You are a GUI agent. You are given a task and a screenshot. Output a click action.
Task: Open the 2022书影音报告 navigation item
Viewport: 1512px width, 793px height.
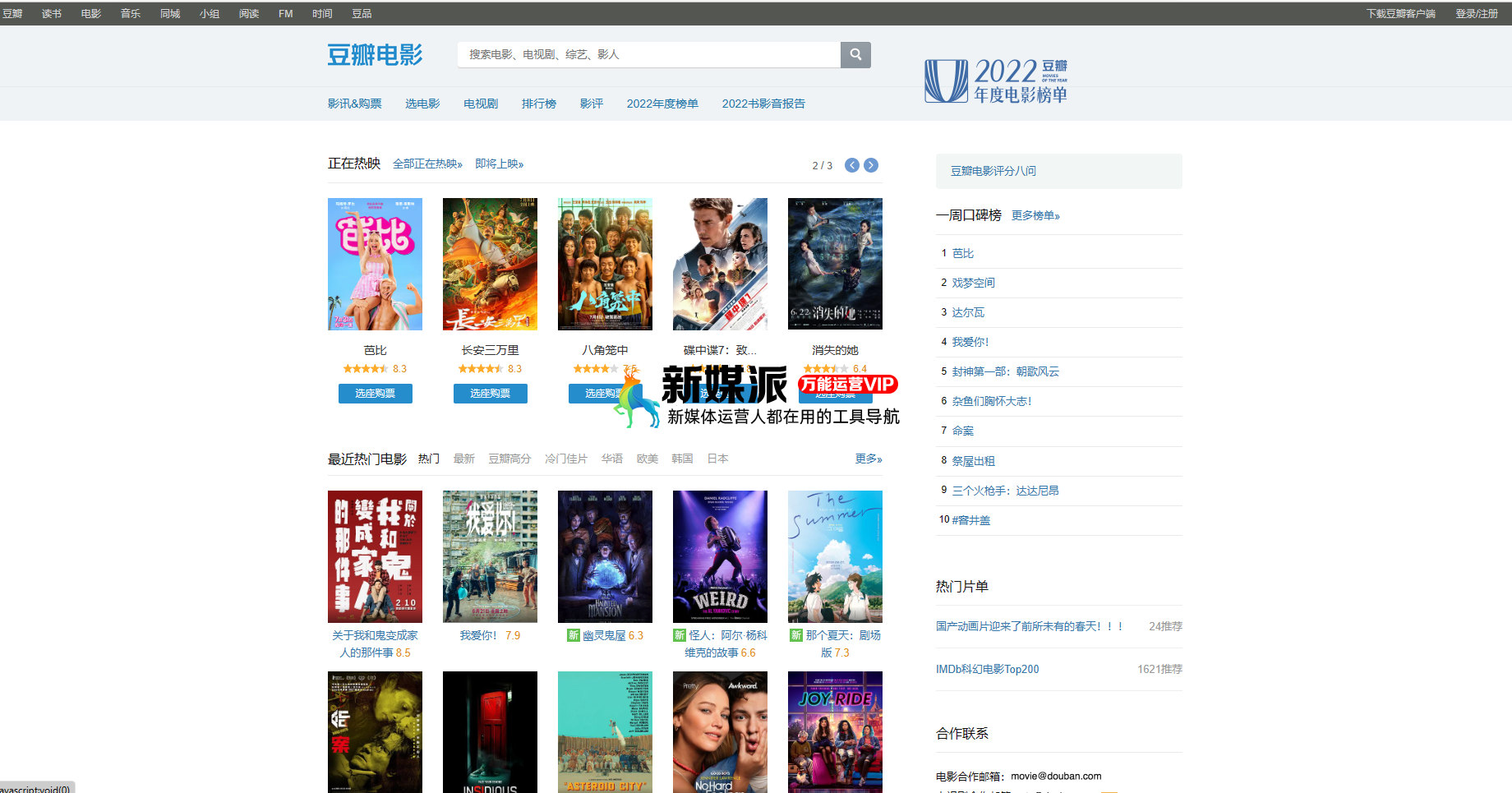(763, 104)
